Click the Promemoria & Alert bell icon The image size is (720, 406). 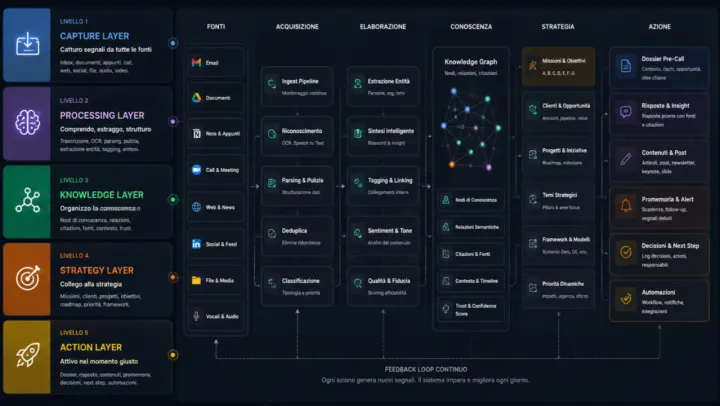tap(626, 205)
